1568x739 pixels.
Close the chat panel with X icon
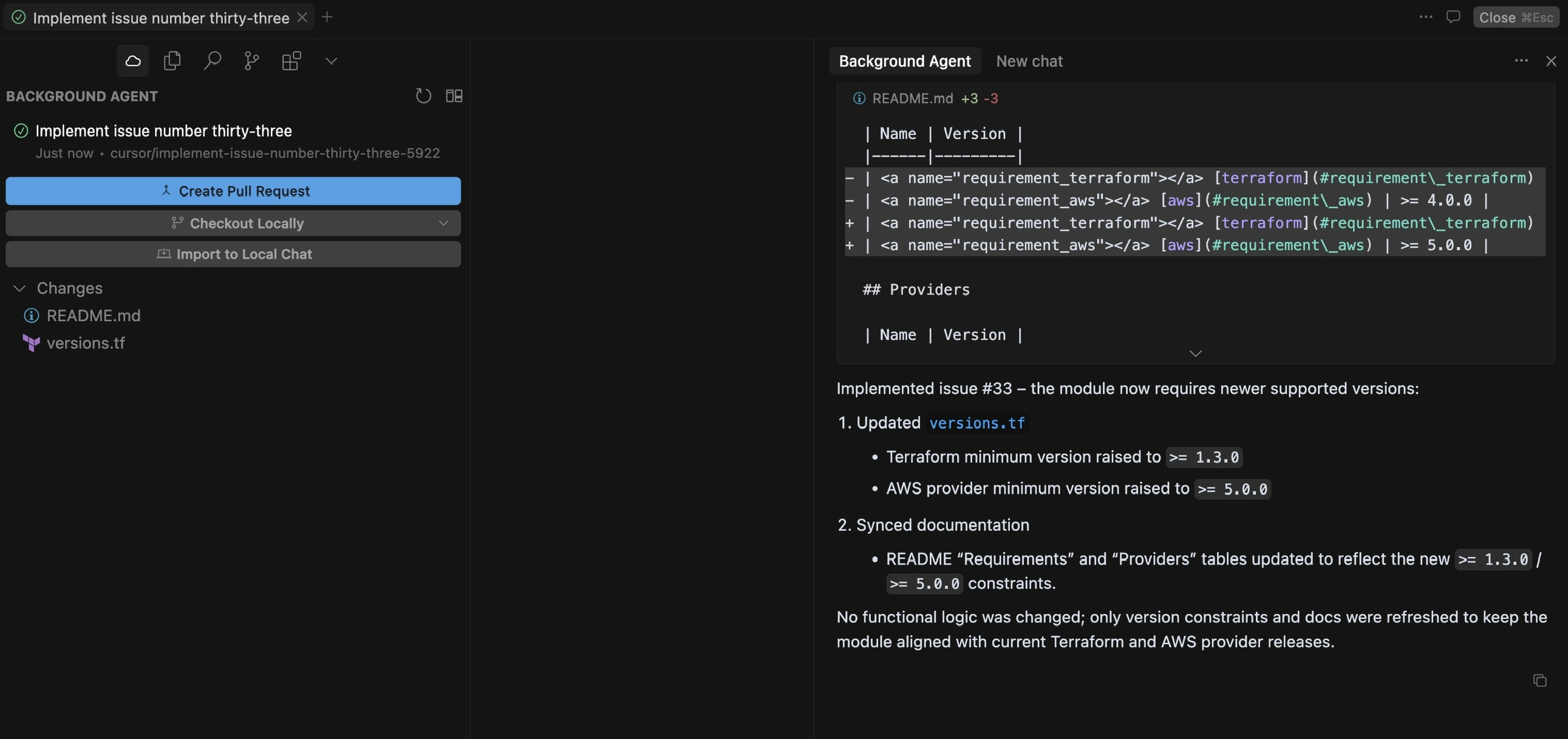click(1551, 61)
